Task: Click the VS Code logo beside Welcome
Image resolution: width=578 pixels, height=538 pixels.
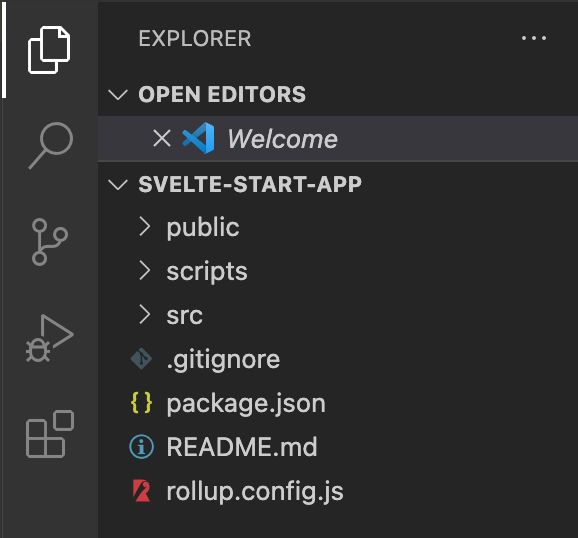Action: coord(198,138)
